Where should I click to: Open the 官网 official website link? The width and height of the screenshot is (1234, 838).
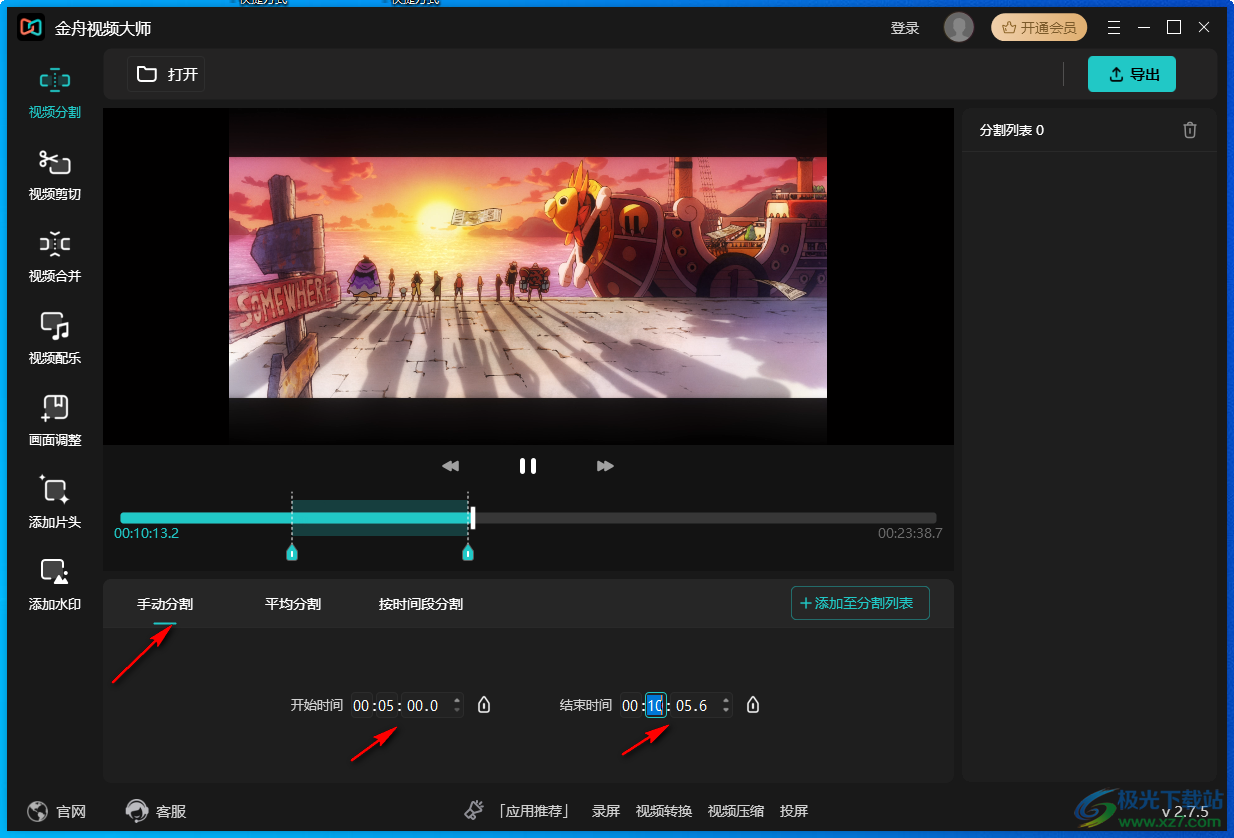tap(57, 811)
